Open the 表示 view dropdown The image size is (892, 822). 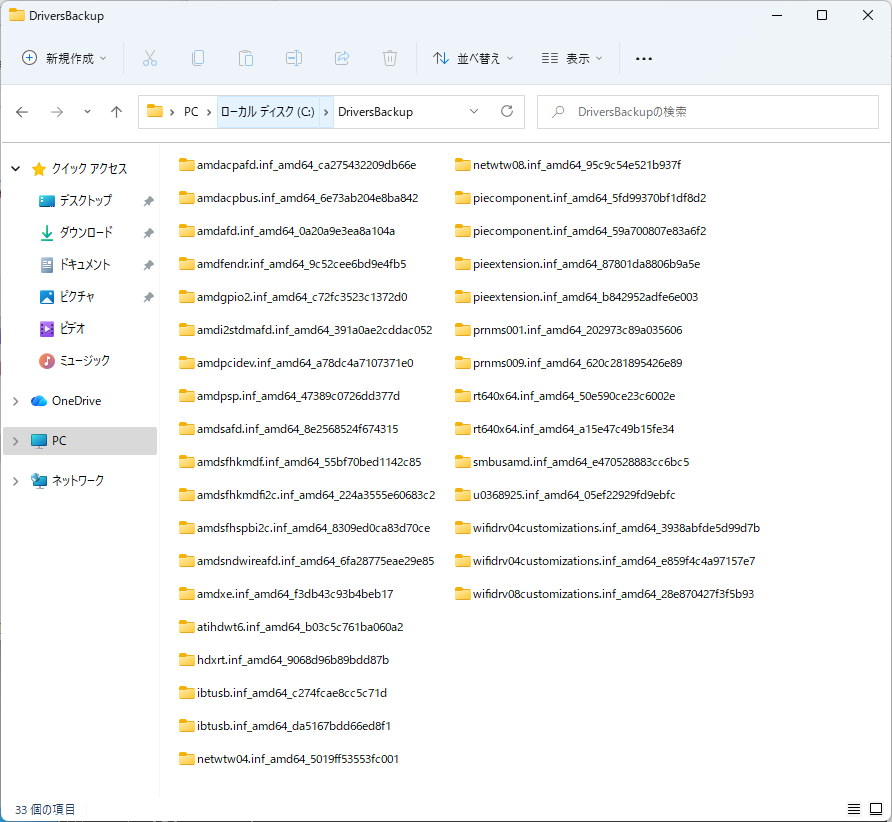[x=572, y=58]
